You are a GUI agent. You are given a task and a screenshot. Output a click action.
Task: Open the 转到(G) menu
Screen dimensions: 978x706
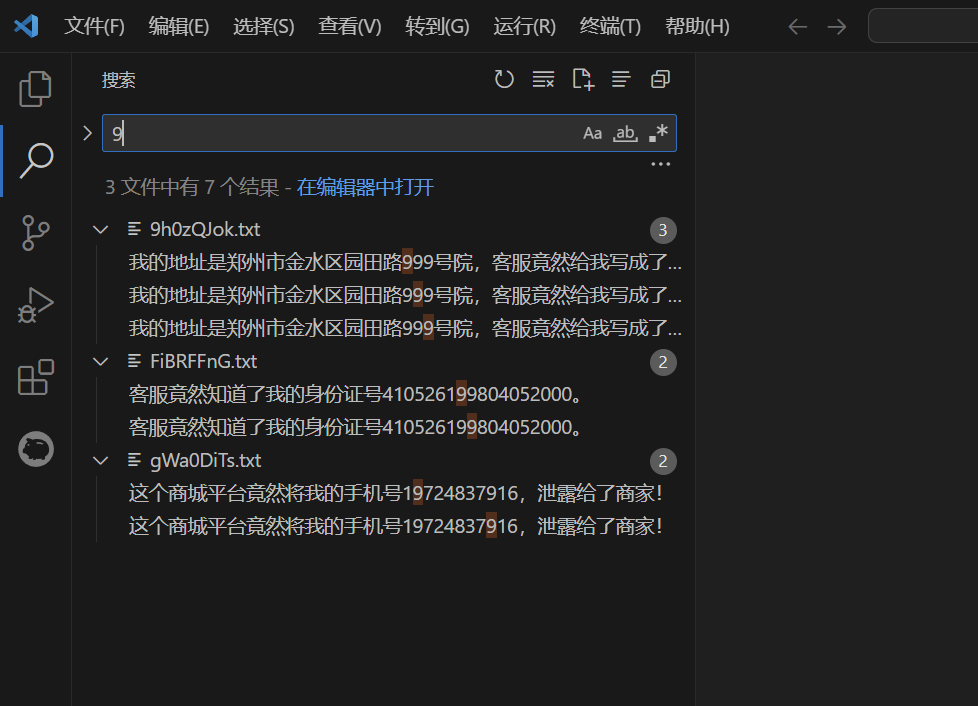point(437,26)
